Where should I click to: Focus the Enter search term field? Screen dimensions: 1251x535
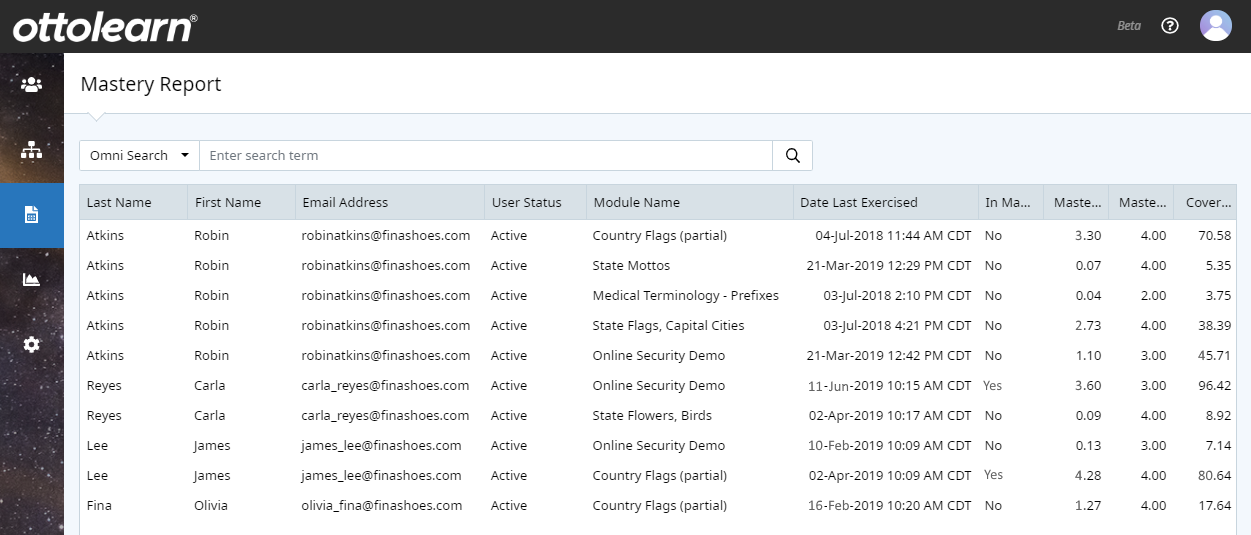pos(486,155)
